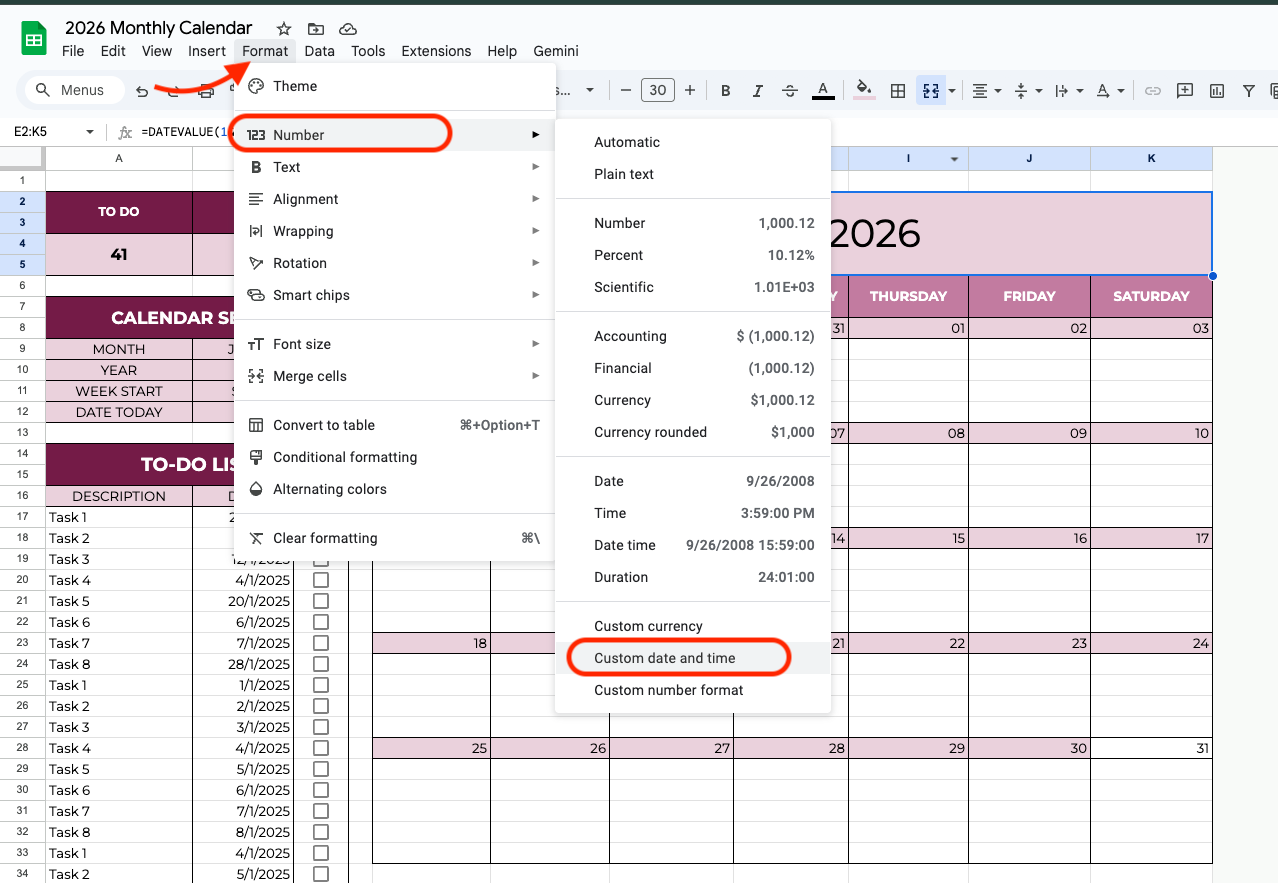The image size is (1278, 883).
Task: Toggle bold formatting in the toolbar
Action: point(724,90)
